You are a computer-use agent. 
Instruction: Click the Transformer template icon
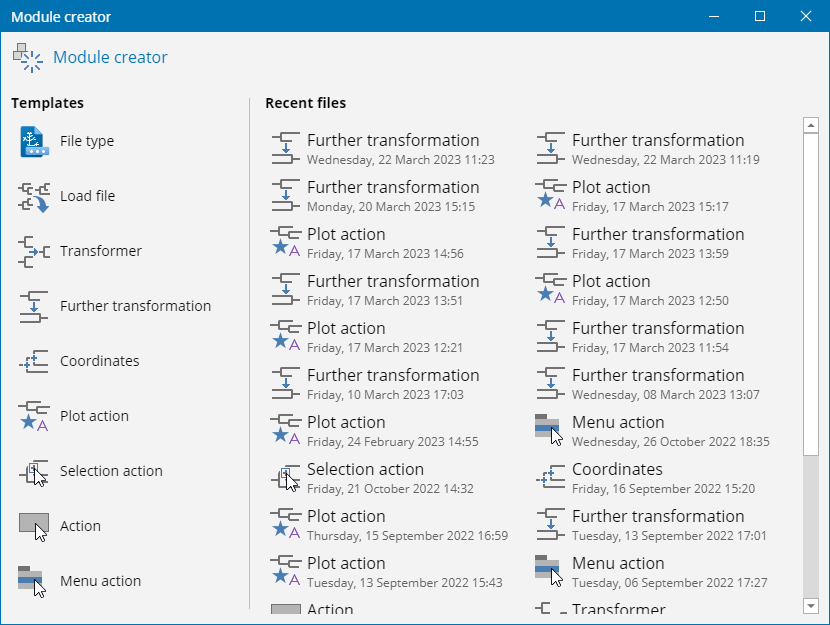point(34,252)
